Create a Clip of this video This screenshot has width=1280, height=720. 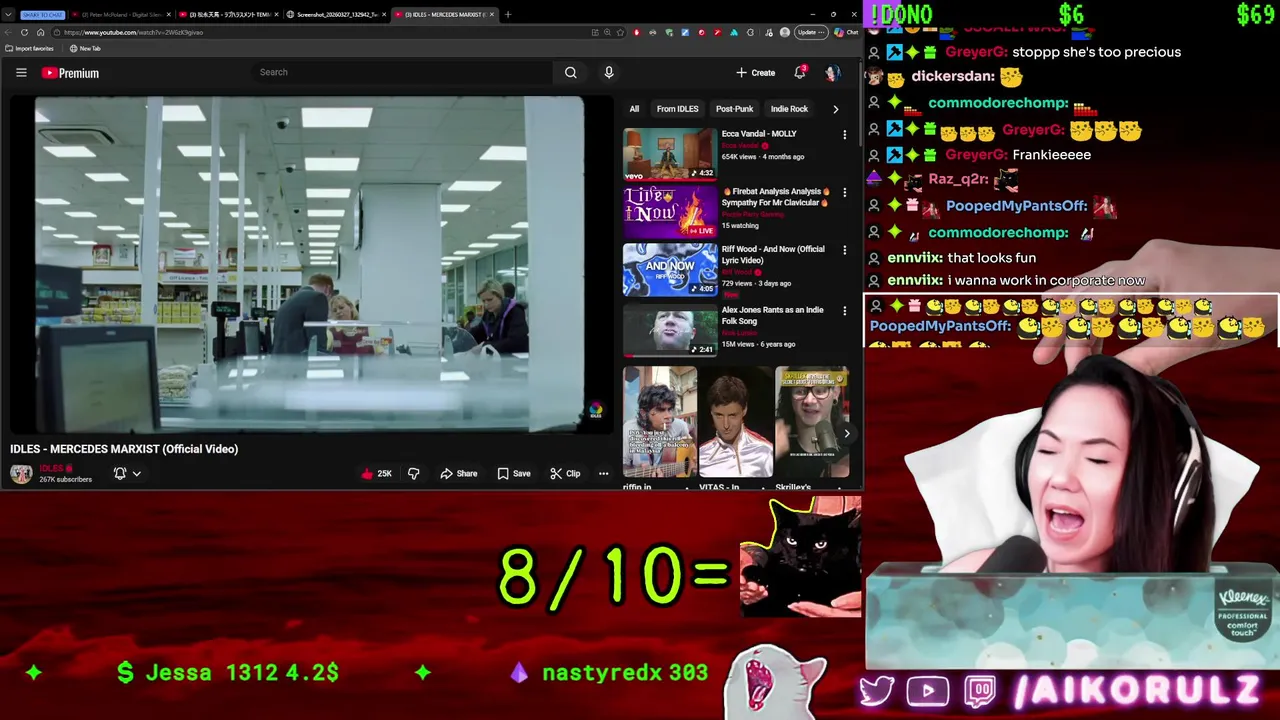click(565, 474)
